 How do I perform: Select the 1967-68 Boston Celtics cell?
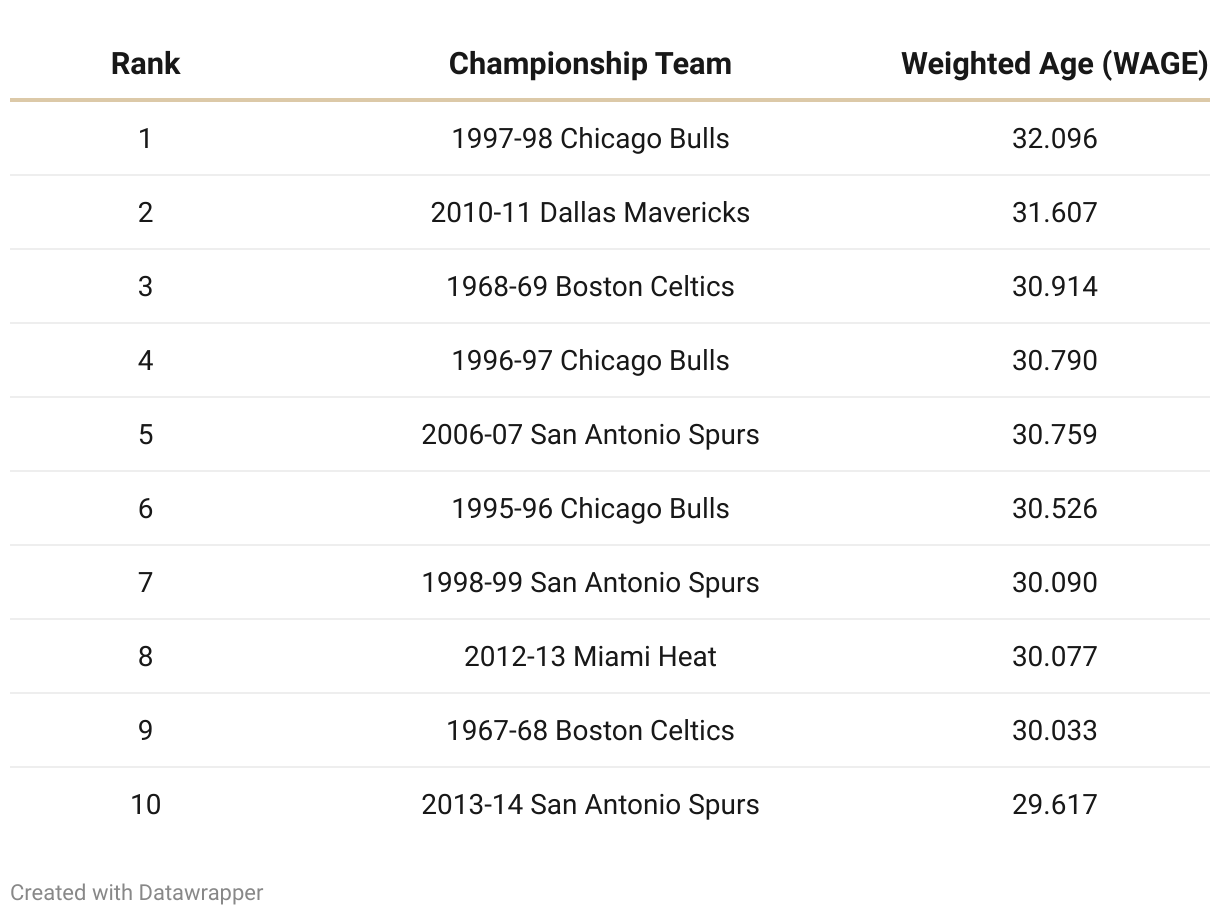(x=590, y=730)
